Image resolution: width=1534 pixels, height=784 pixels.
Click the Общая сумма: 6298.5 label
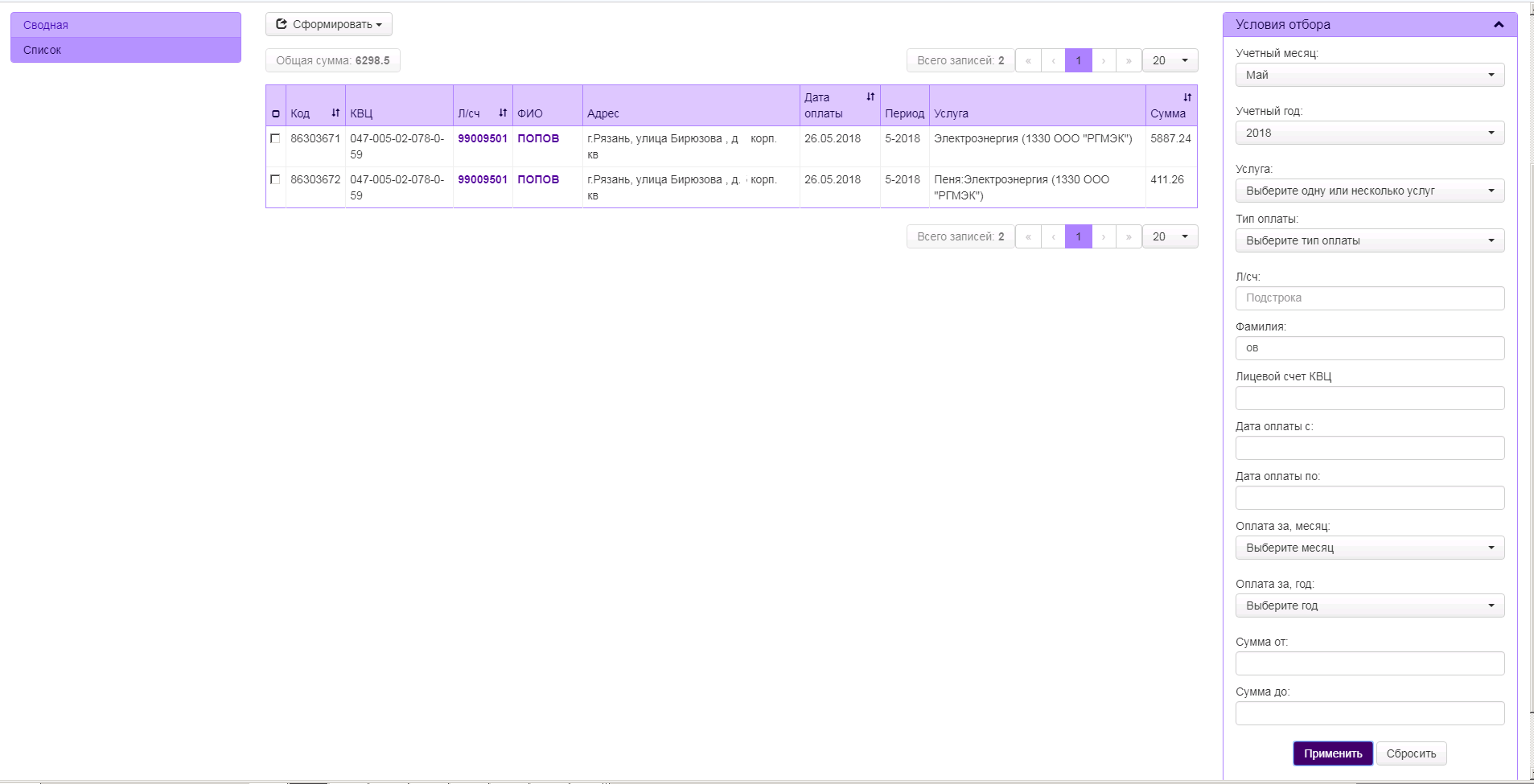point(333,60)
